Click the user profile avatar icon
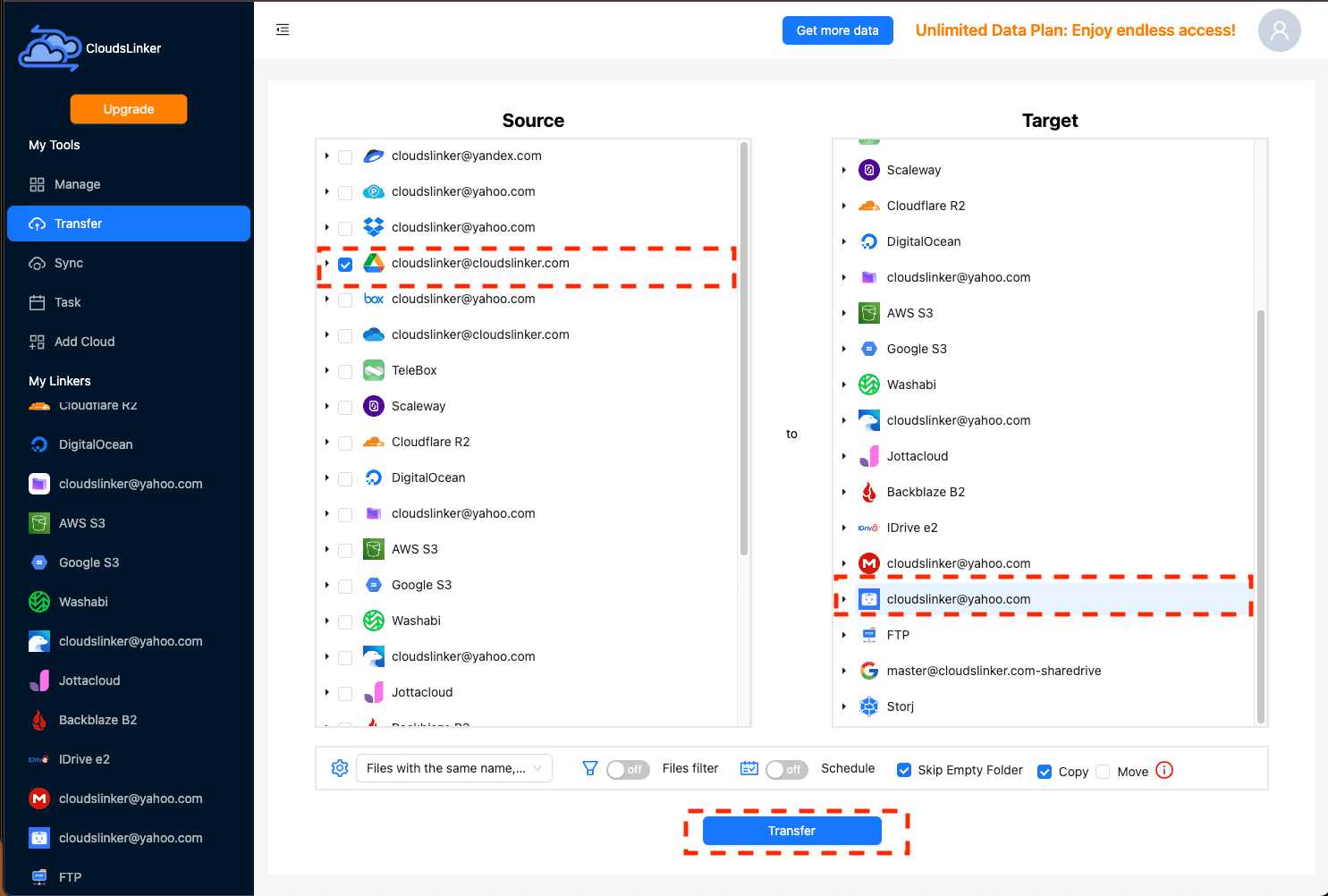Viewport: 1328px width, 896px height. [x=1279, y=30]
